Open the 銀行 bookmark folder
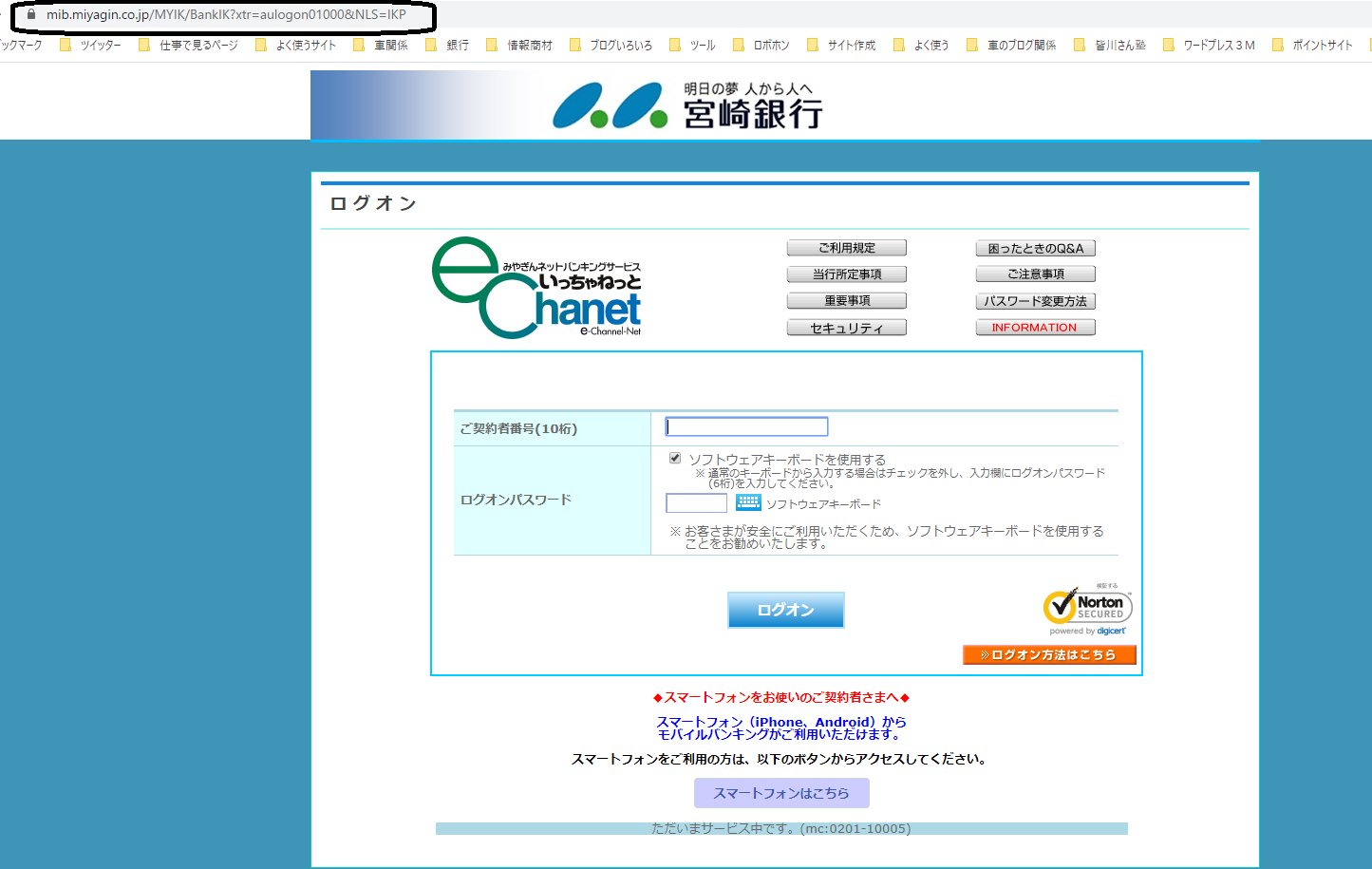Screen dimensions: 1372x869 tap(447, 45)
